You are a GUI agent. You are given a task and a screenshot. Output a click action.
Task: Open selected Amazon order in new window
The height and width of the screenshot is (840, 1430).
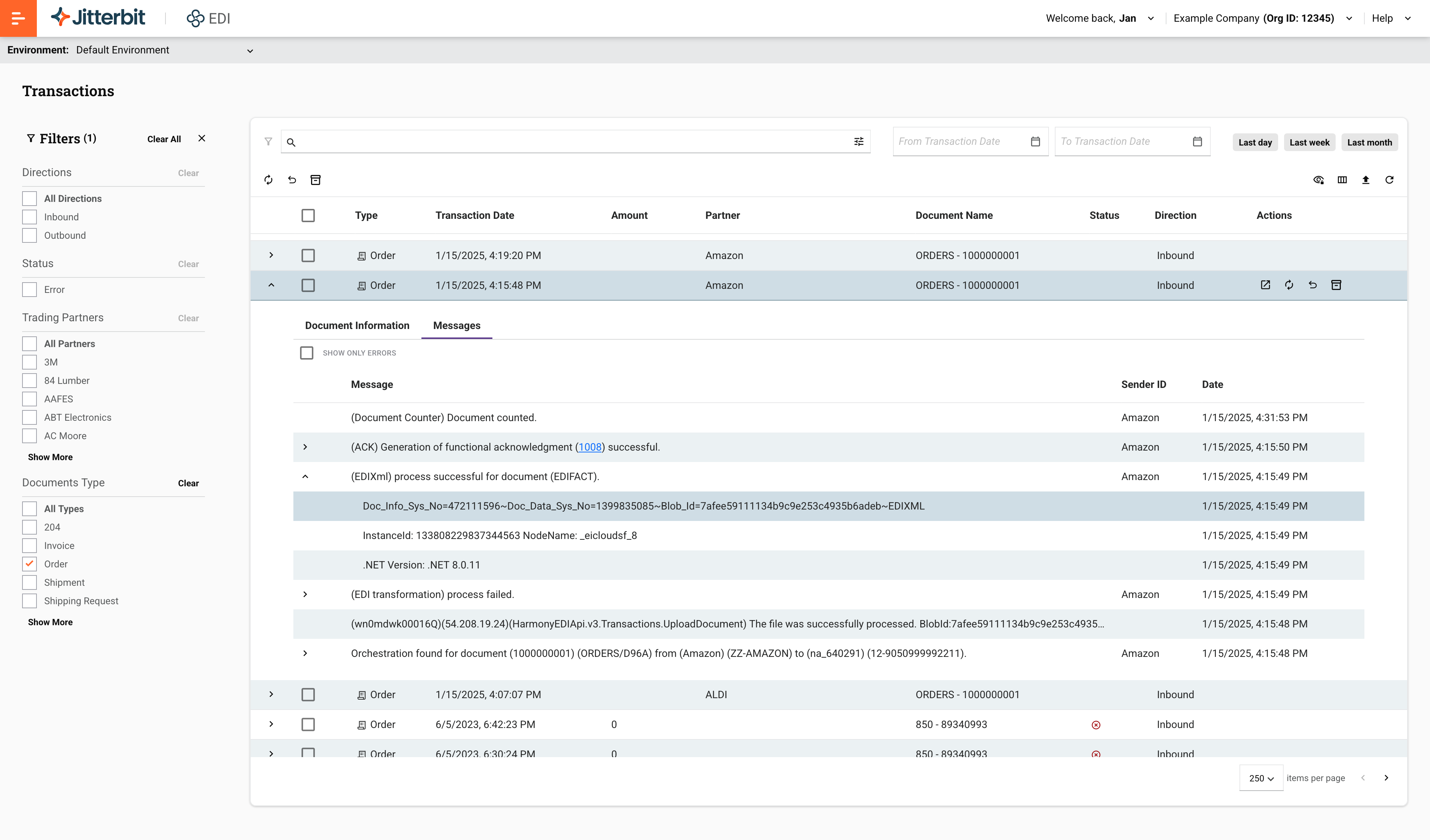[x=1265, y=285]
